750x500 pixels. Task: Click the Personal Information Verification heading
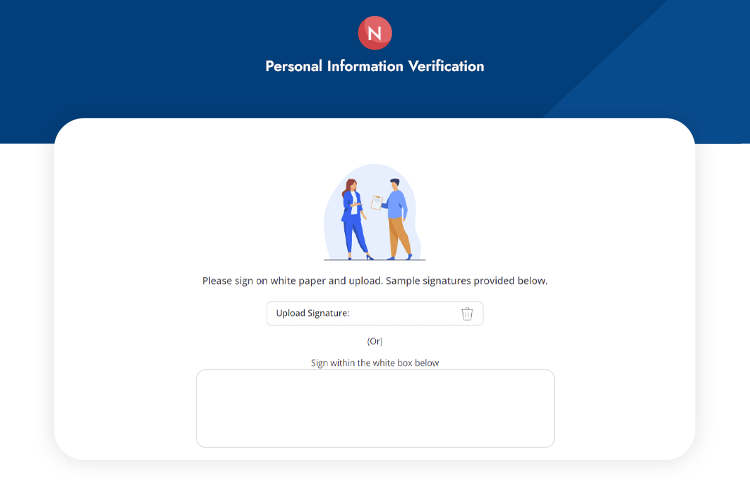(375, 66)
